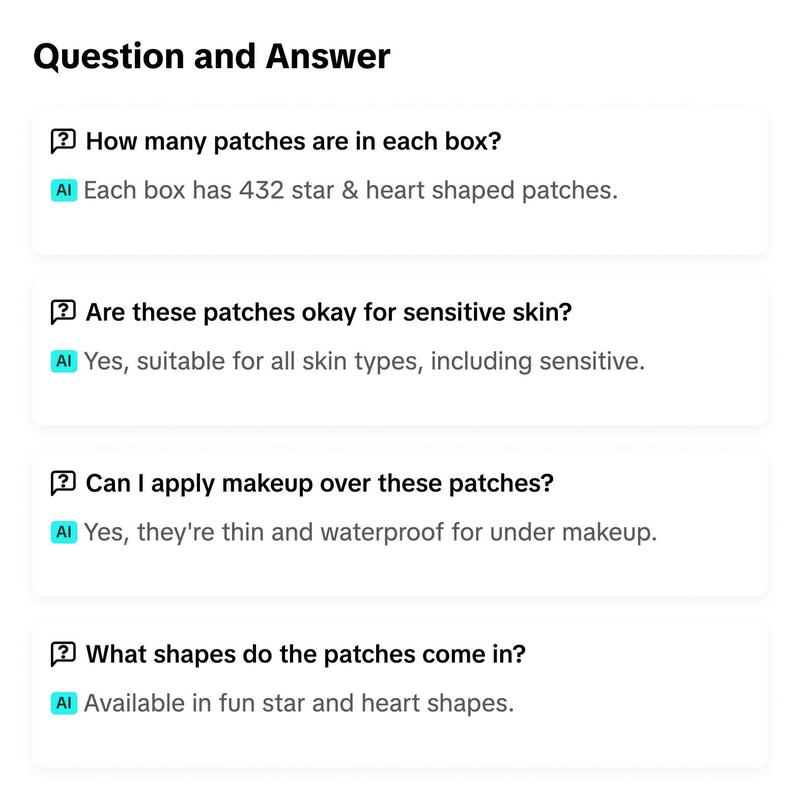
Task: Select the first Q&A card about patches per box
Action: [399, 181]
